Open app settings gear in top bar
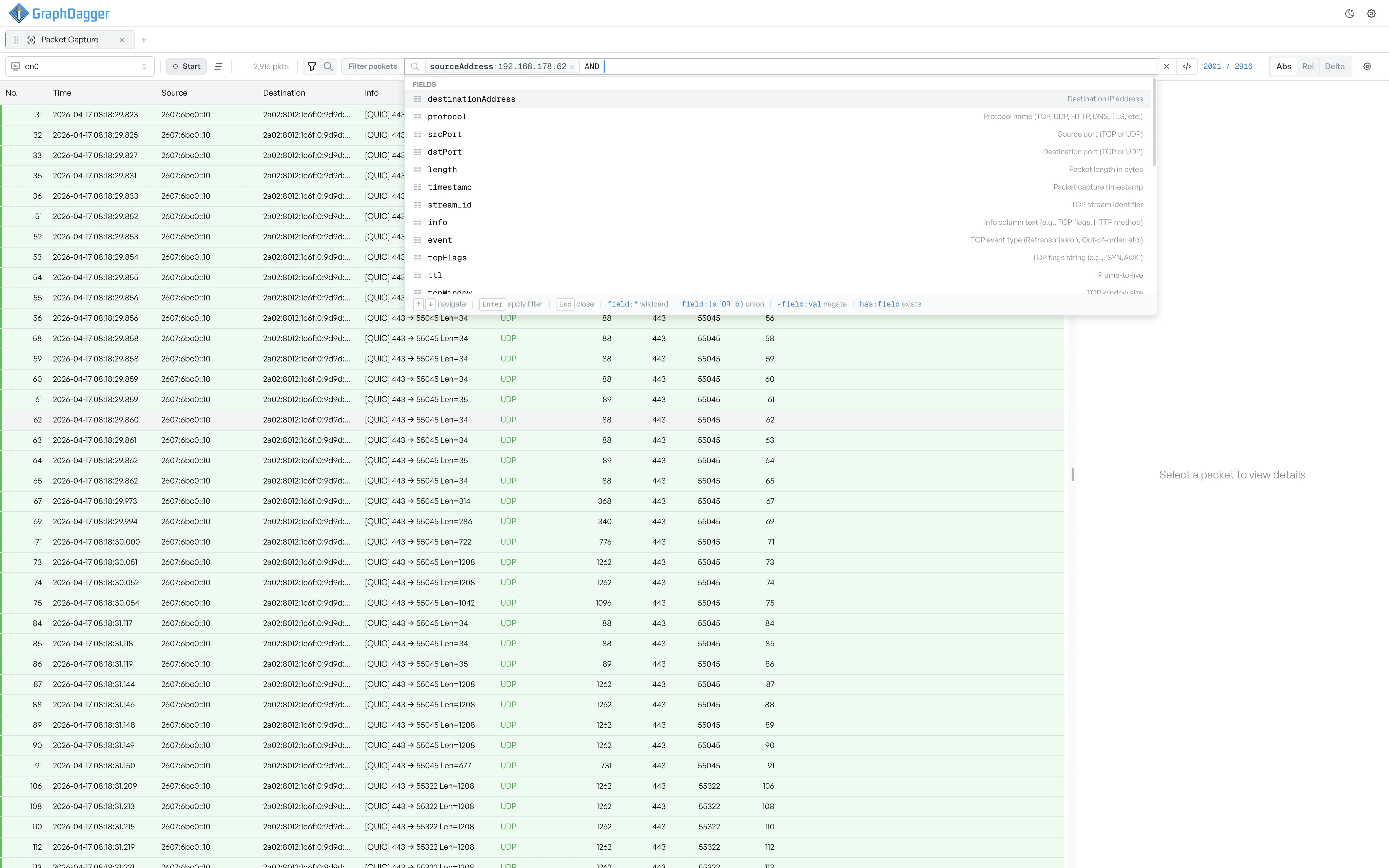1389x868 pixels. pyautogui.click(x=1371, y=14)
